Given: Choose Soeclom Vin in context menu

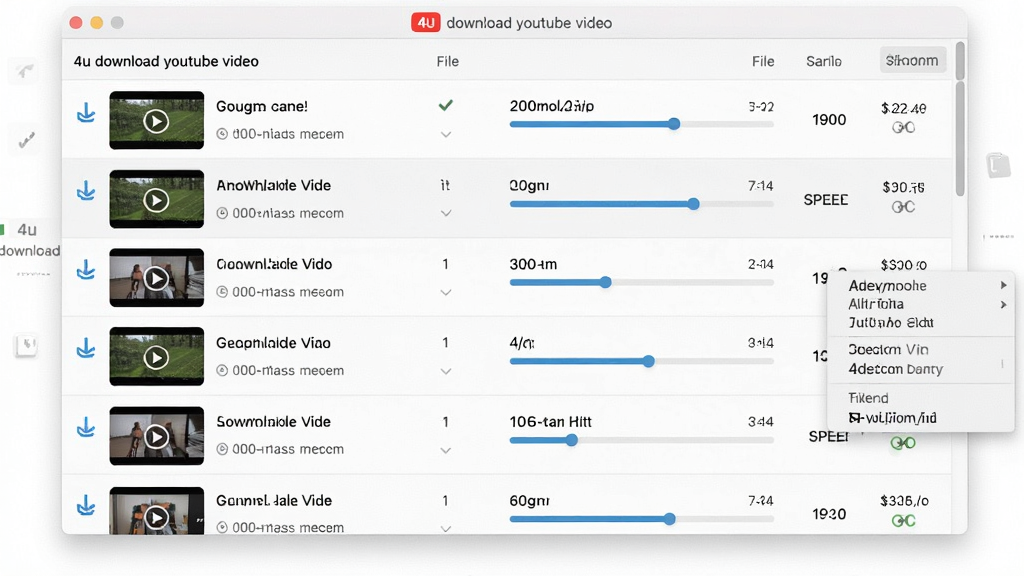Looking at the screenshot, I should 921,349.
